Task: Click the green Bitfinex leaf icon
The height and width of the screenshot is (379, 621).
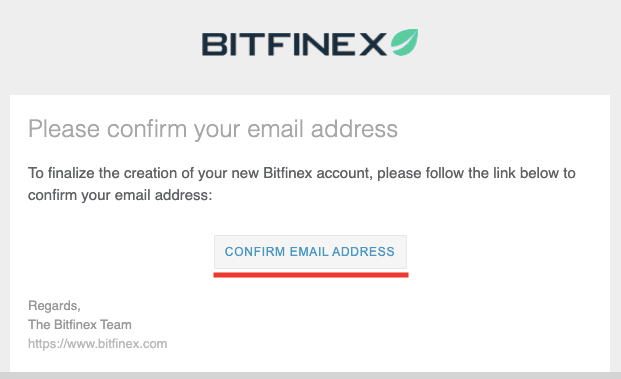Action: tap(404, 42)
